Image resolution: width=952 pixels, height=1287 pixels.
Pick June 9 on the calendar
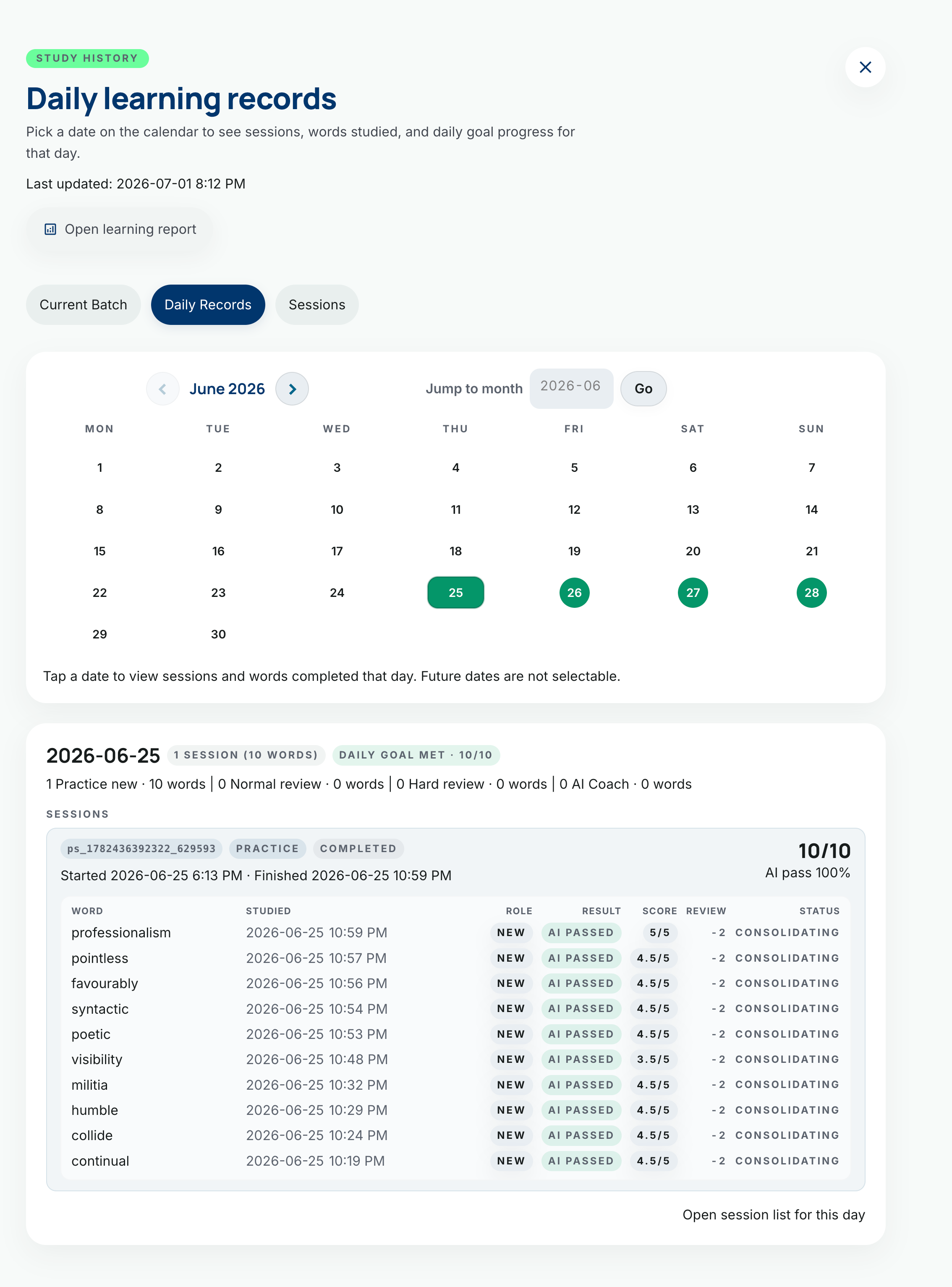click(x=218, y=510)
